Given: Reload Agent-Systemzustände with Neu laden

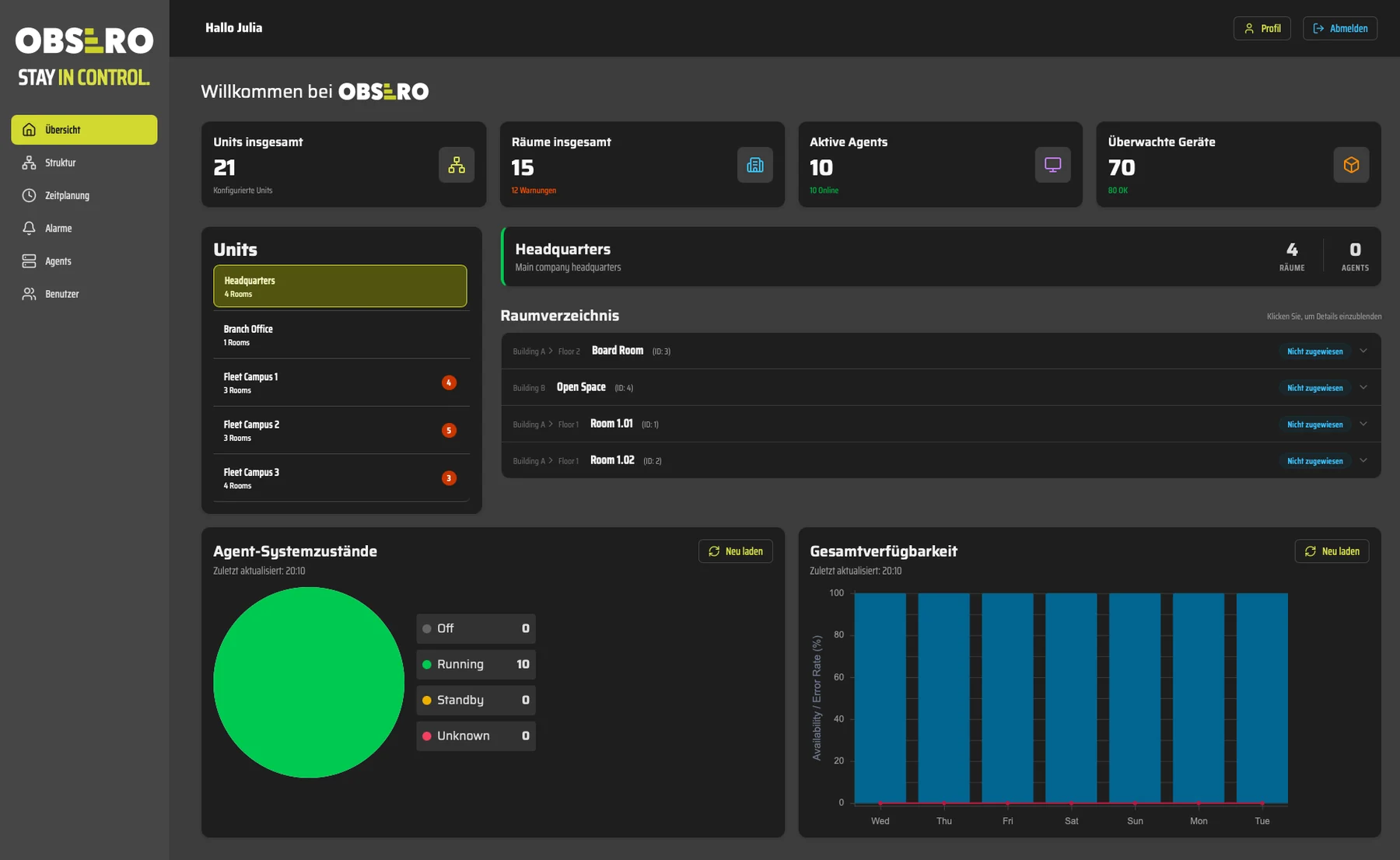Looking at the screenshot, I should pos(735,551).
